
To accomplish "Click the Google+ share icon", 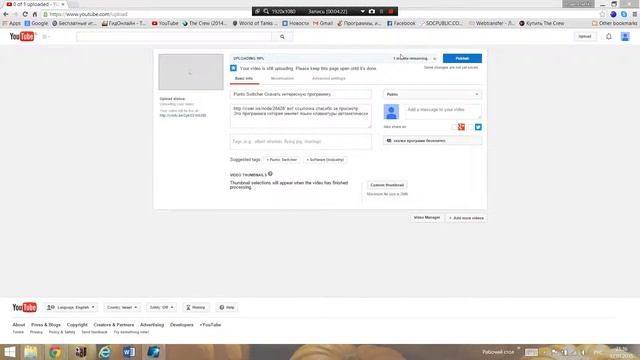I will [x=461, y=127].
